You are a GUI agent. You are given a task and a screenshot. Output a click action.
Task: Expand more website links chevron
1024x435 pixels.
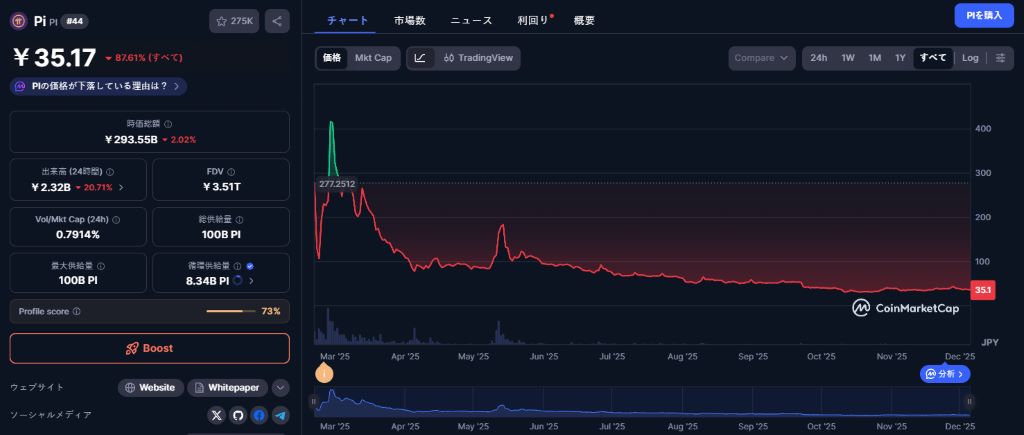tap(280, 388)
